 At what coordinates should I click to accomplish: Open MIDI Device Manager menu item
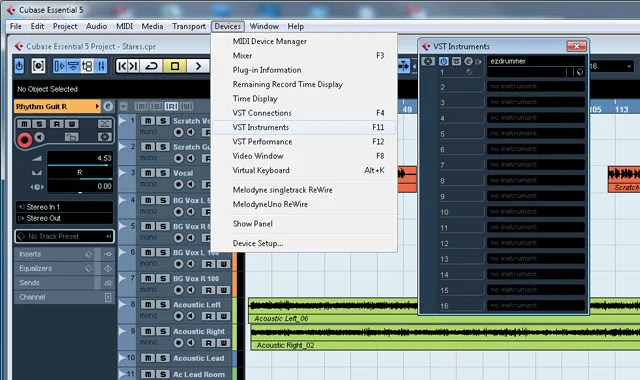[304, 41]
